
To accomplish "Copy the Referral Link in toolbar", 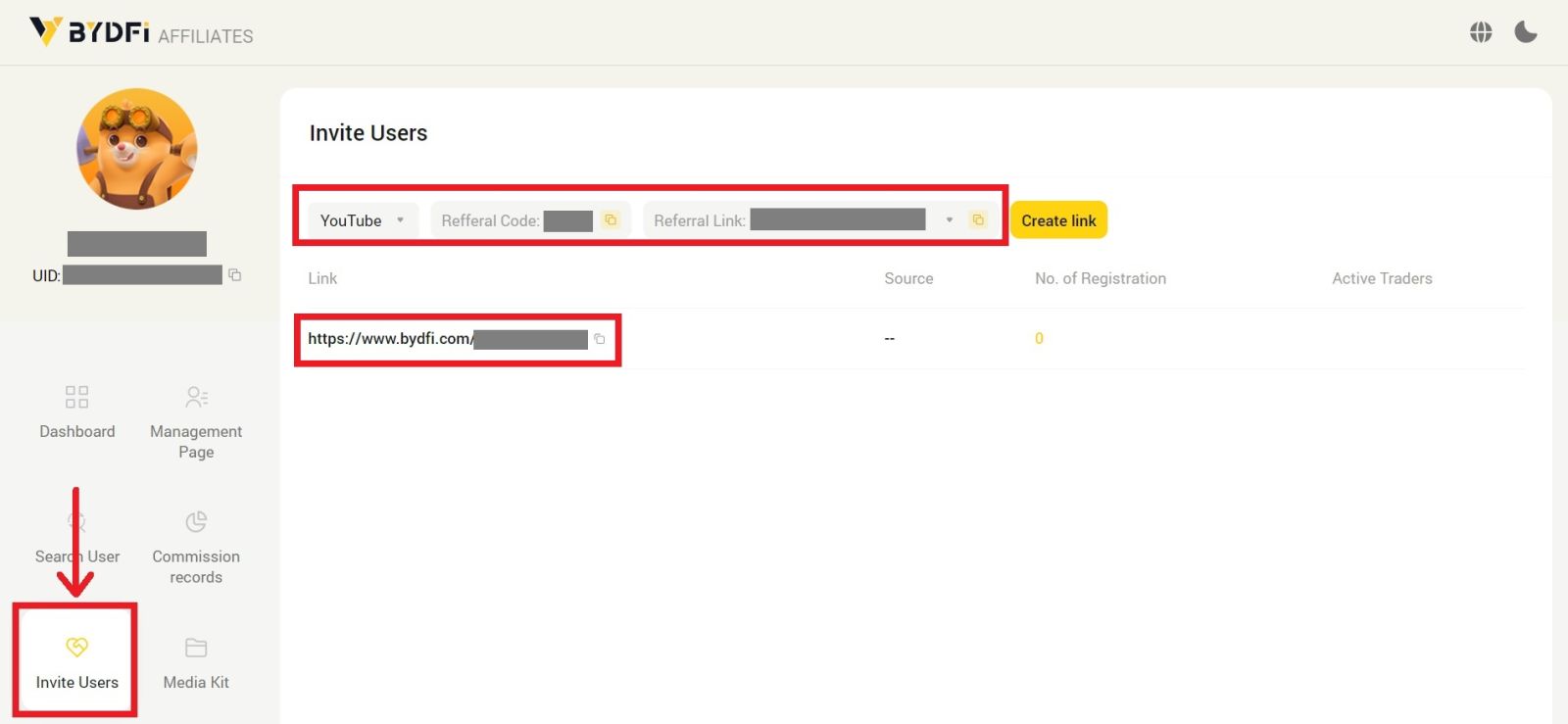I will click(x=977, y=220).
